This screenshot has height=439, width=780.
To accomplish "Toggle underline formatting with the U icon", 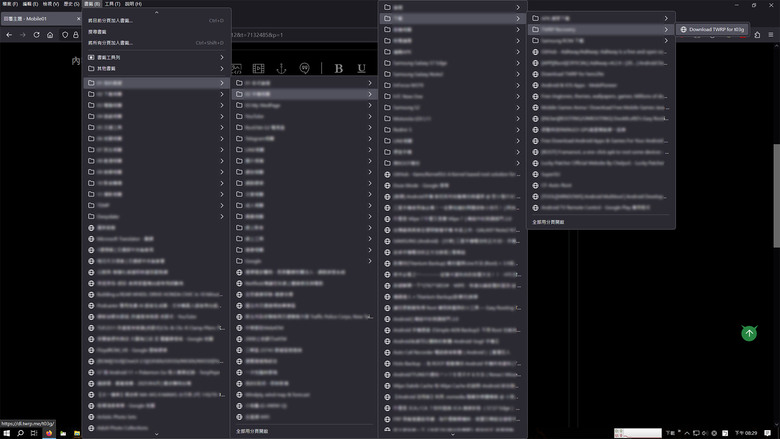I will (362, 69).
